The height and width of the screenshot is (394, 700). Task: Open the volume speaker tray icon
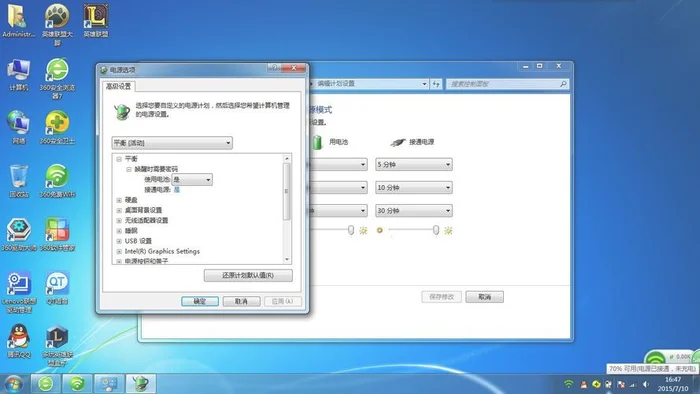point(646,384)
